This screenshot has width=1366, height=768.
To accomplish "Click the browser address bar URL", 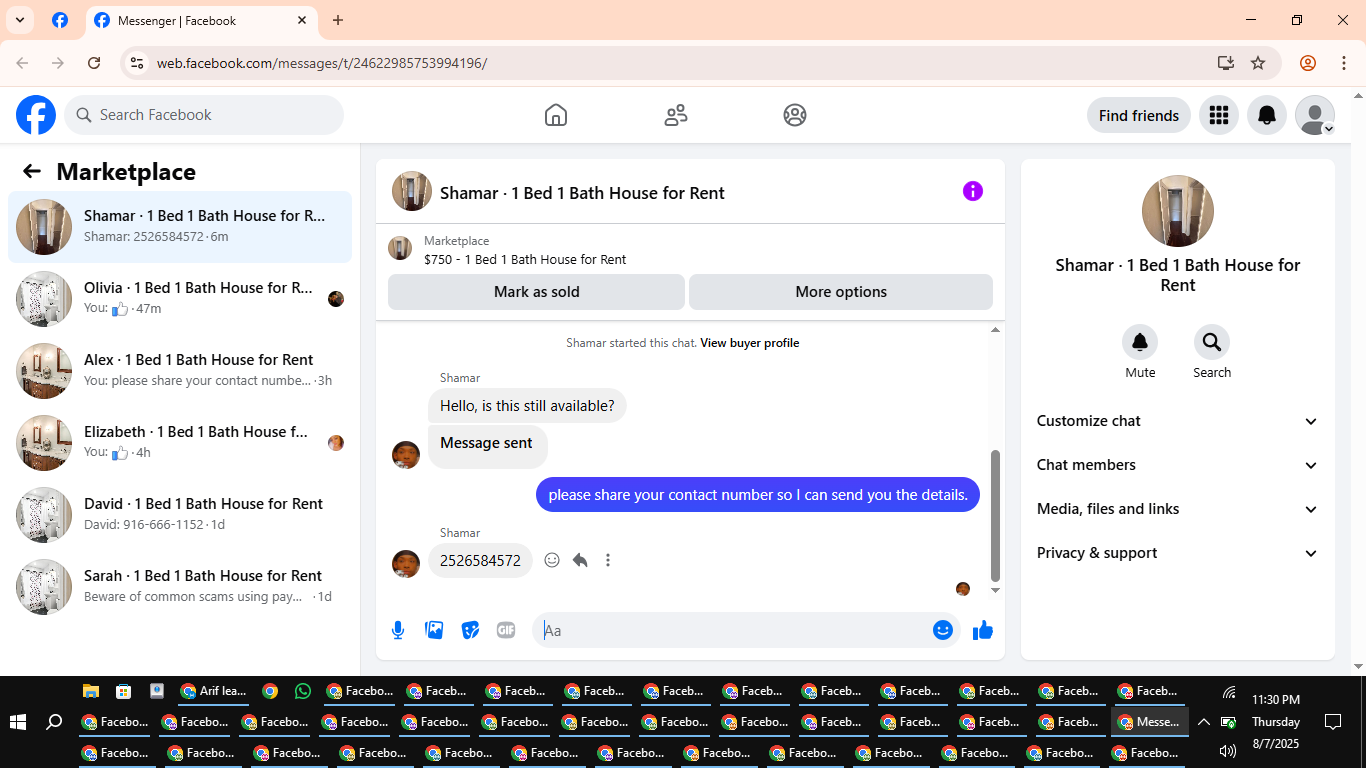I will 322,63.
